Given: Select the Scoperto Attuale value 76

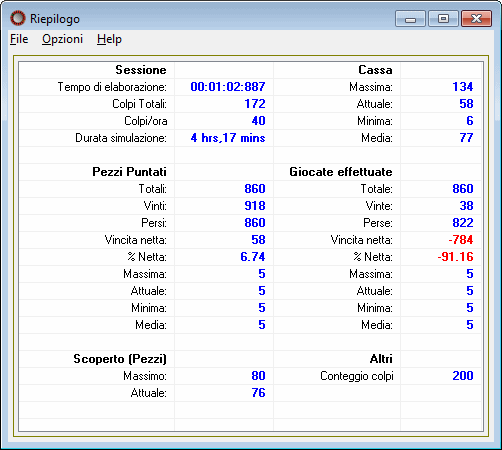Looking at the screenshot, I should [258, 393].
